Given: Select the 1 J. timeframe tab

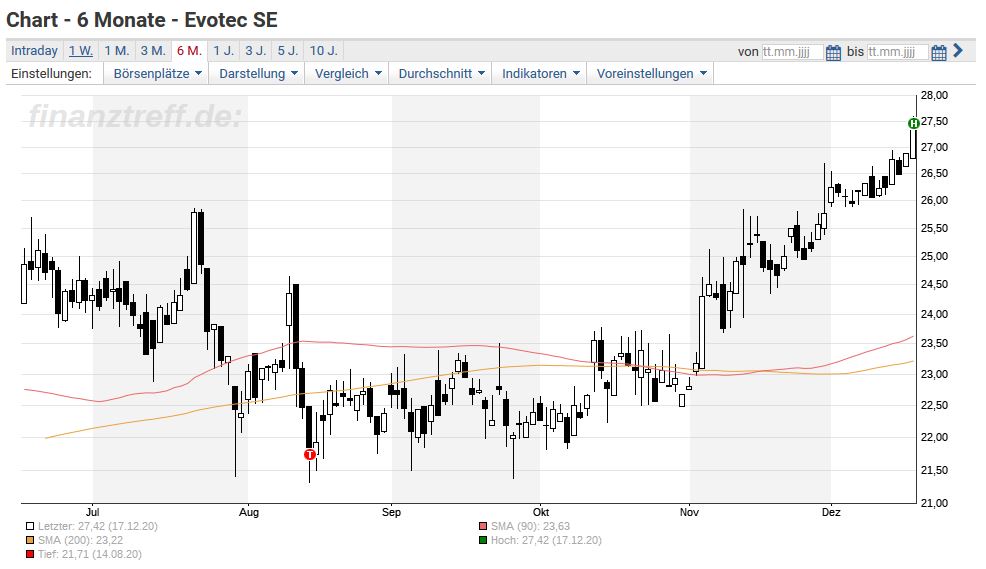Looking at the screenshot, I should click(x=223, y=51).
